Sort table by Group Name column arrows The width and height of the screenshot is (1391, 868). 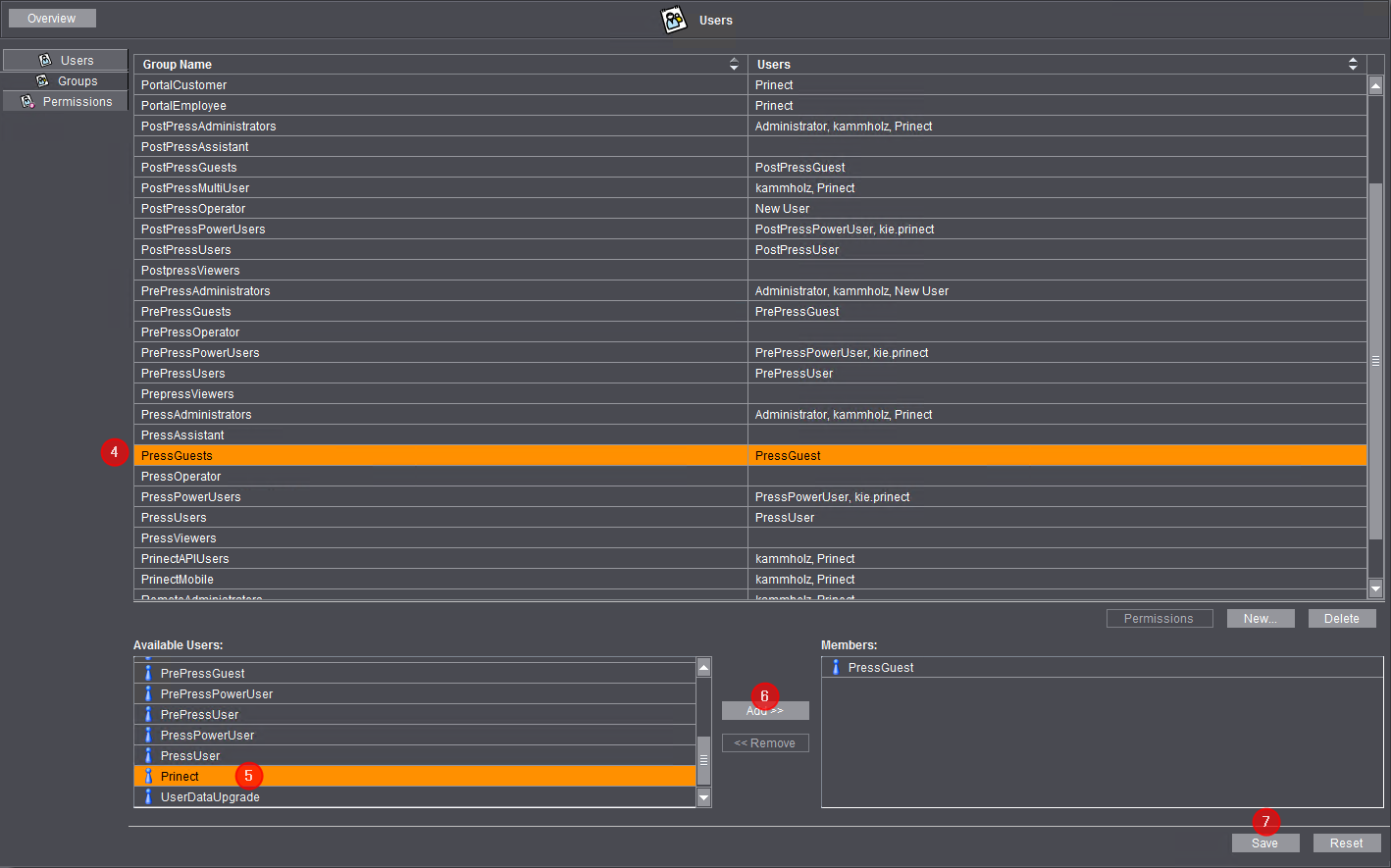[734, 64]
